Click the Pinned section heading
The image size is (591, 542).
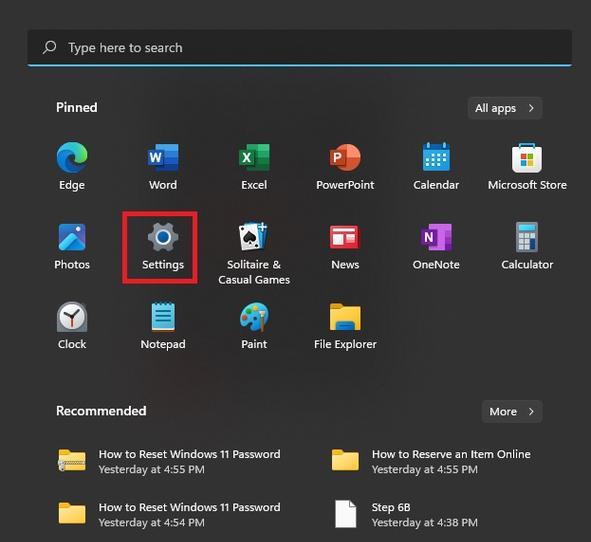77,107
